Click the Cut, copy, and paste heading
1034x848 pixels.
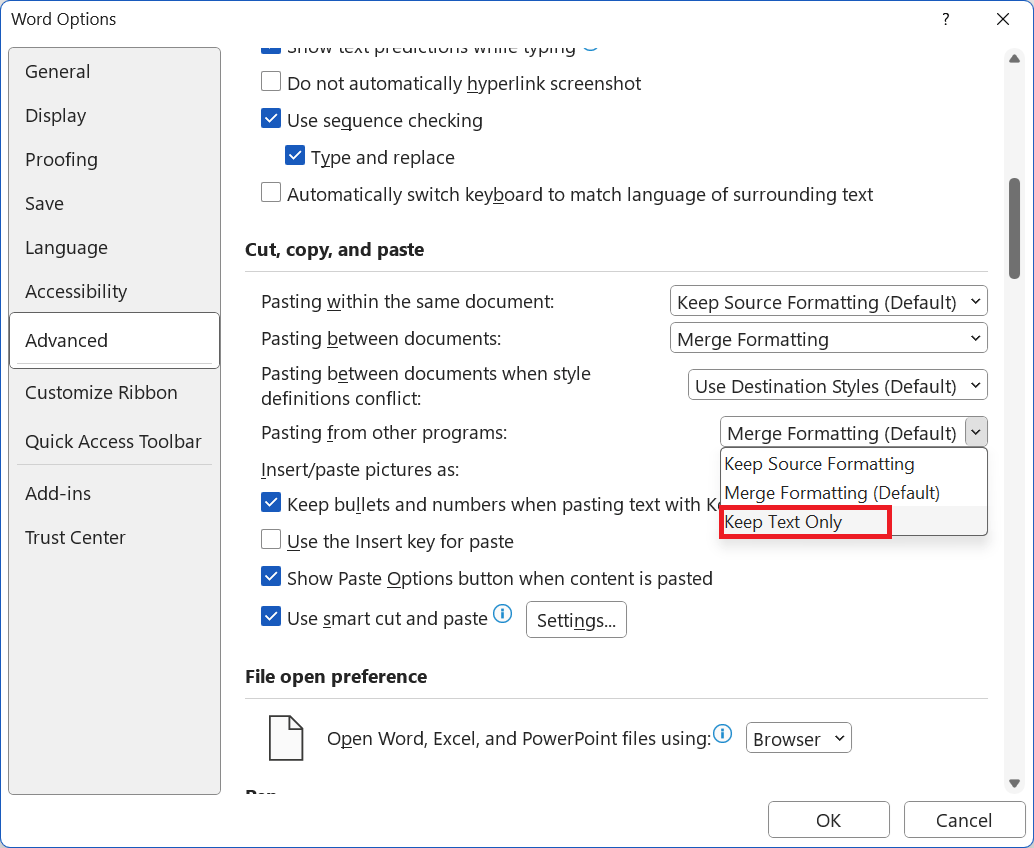point(334,250)
